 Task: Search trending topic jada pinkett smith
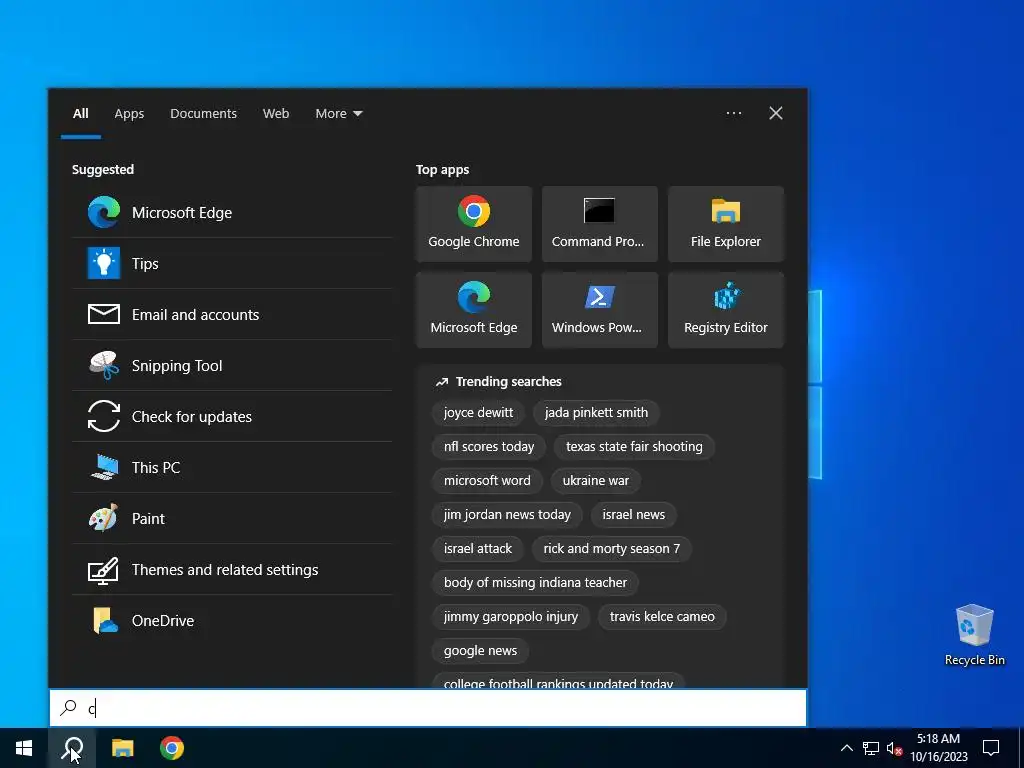point(596,413)
